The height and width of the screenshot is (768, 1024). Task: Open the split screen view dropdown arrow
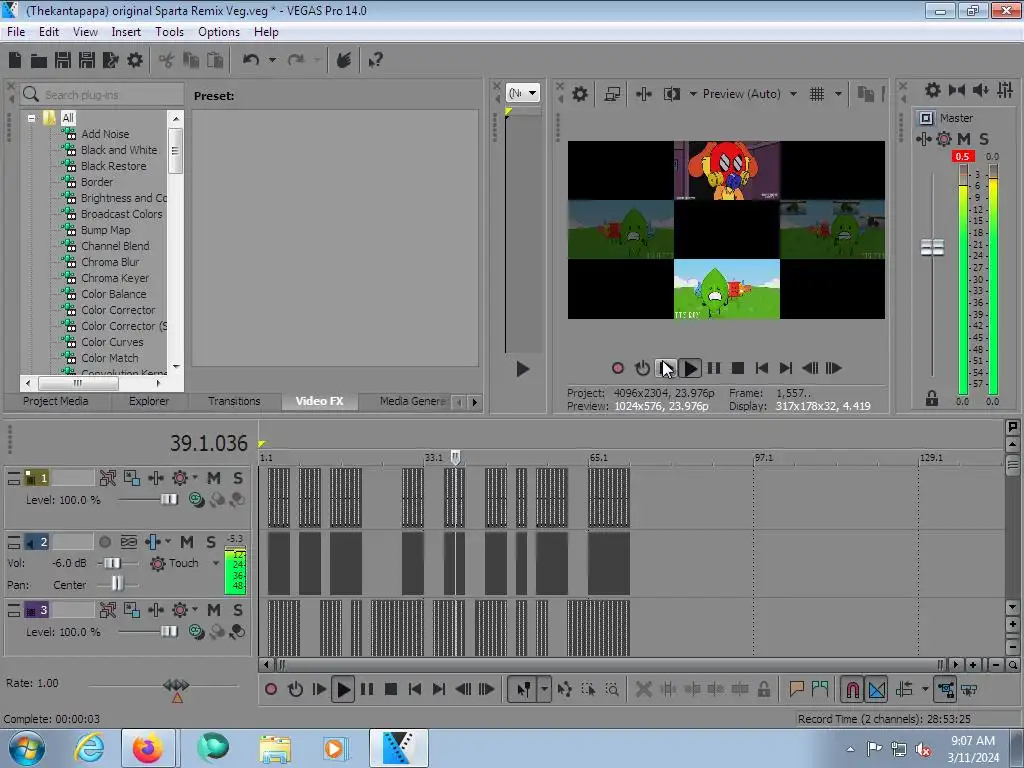[693, 94]
